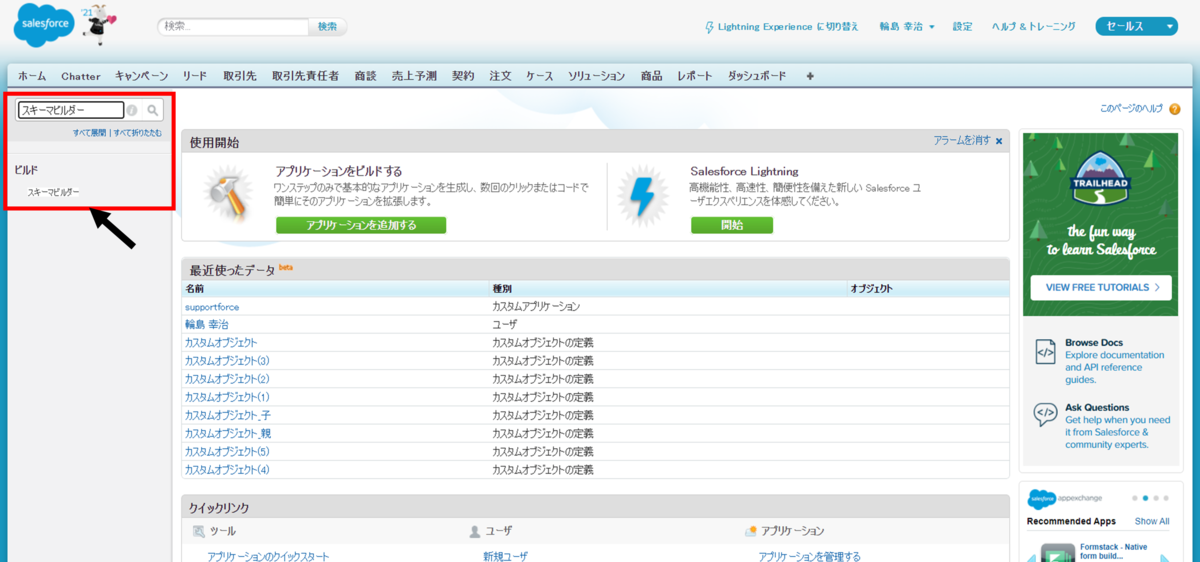Open the 輪島 幸治 user menu
Image resolution: width=1200 pixels, height=562 pixels.
click(907, 27)
